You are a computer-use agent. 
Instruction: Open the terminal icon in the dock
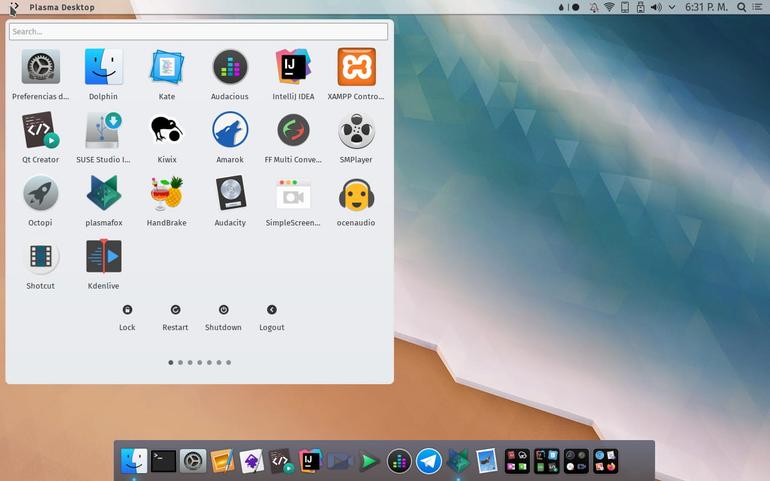163,461
